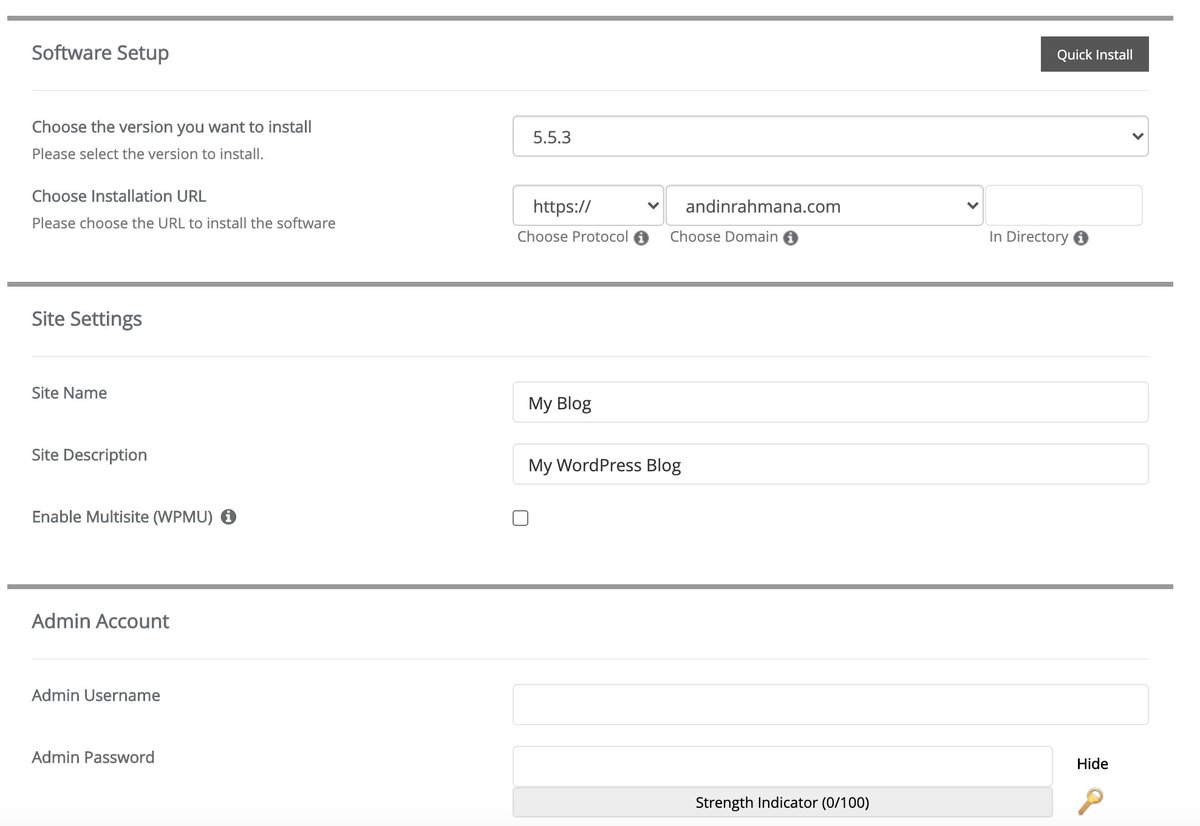
Task: Open the protocol dropdown showing https://
Action: coord(587,205)
